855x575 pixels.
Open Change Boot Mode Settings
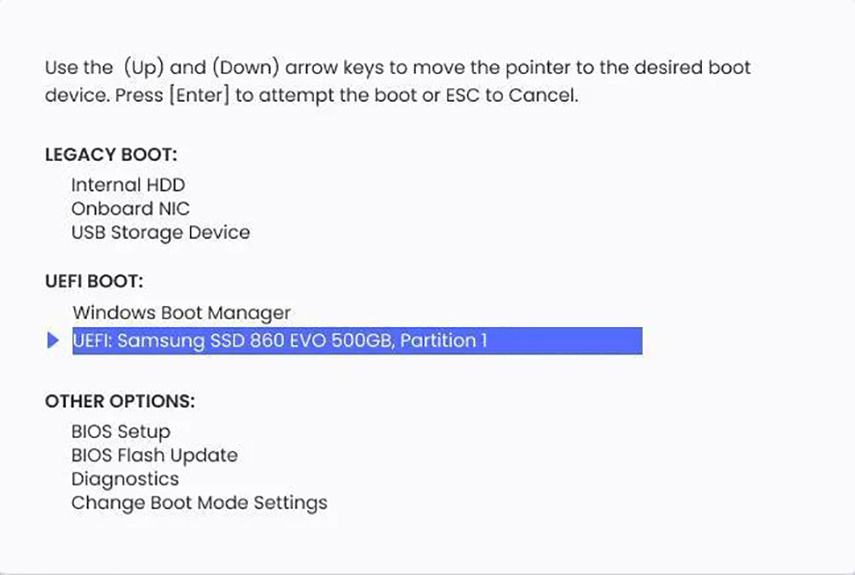(199, 503)
